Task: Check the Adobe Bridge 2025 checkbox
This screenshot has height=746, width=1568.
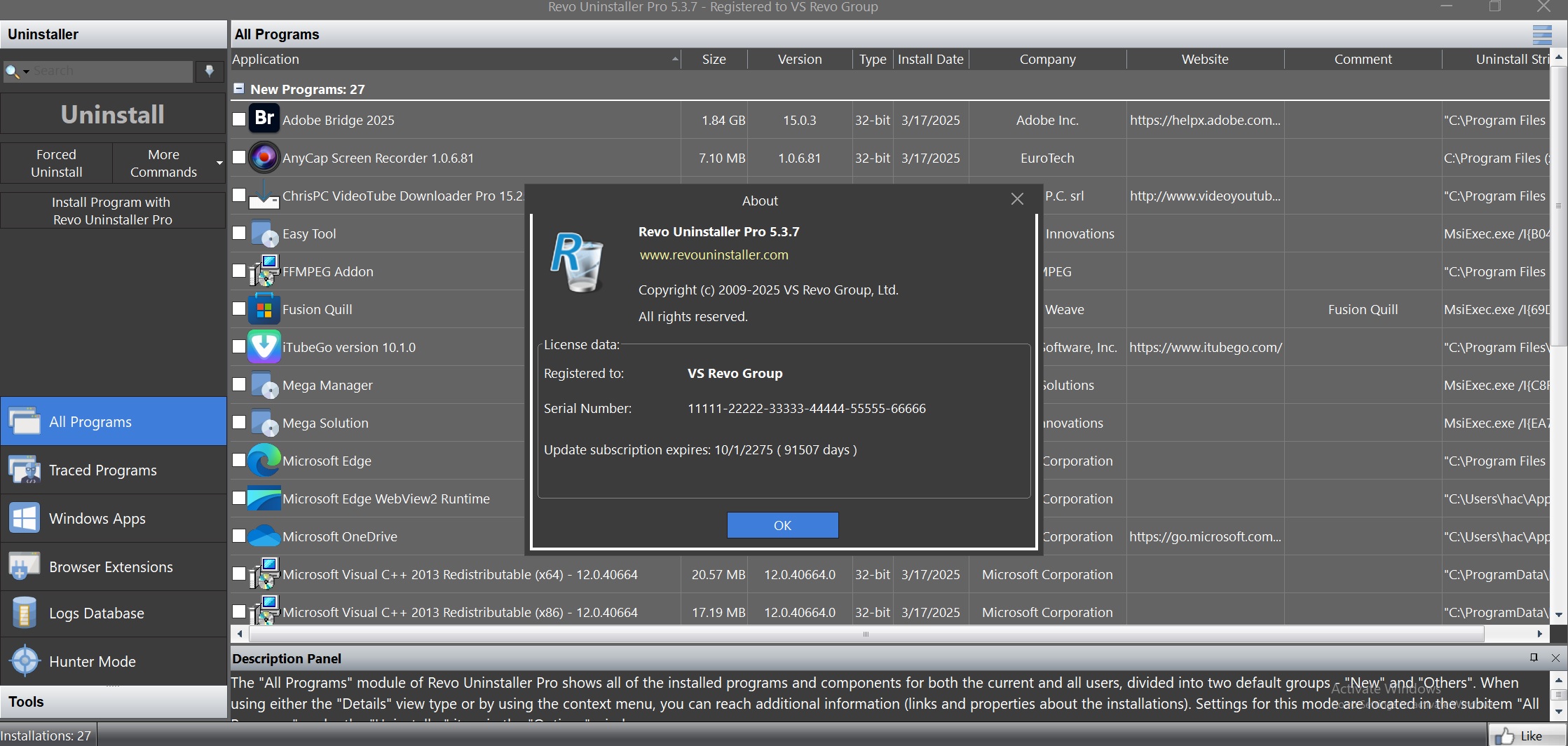Action: [x=239, y=119]
